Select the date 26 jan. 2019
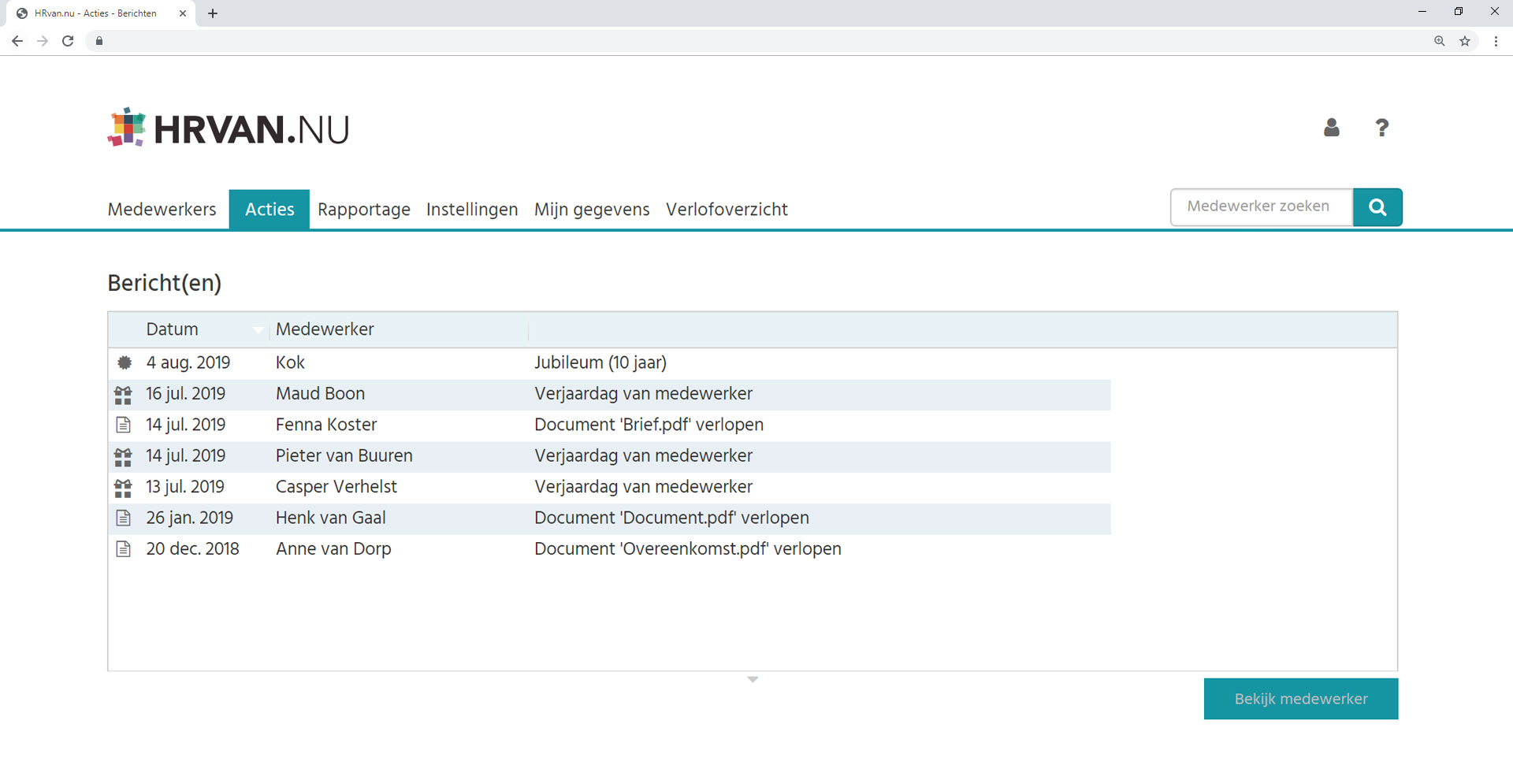Screen dimensions: 1513x784 189,518
